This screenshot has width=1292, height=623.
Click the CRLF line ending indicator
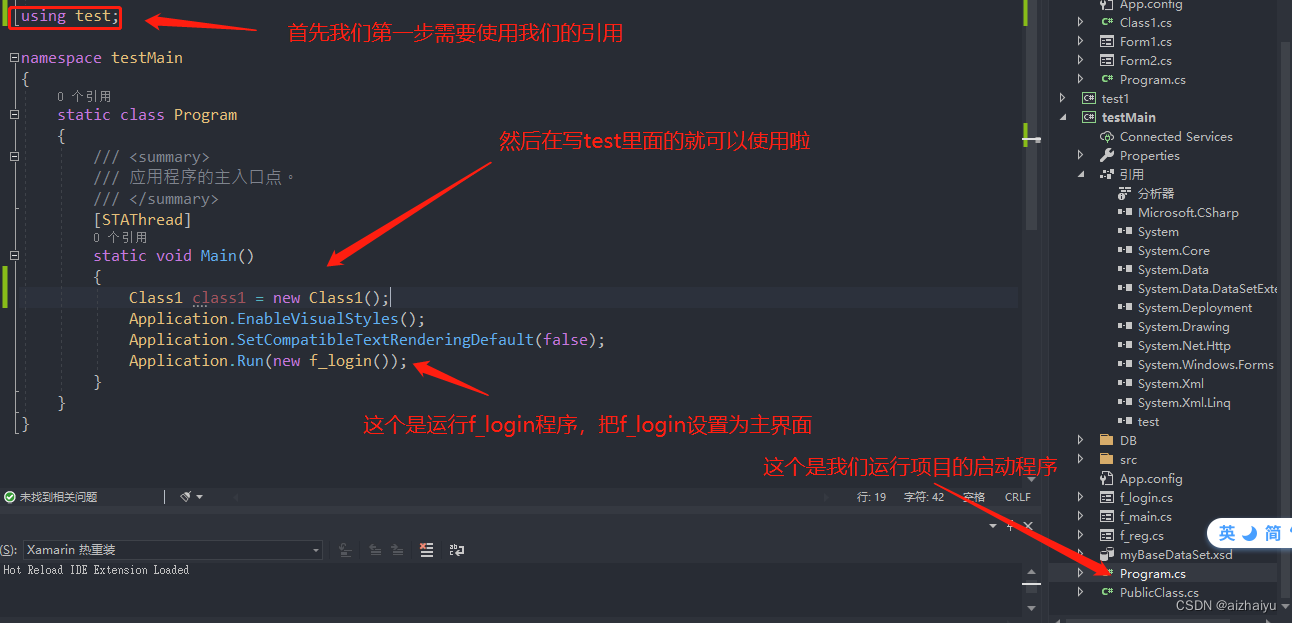(1018, 497)
